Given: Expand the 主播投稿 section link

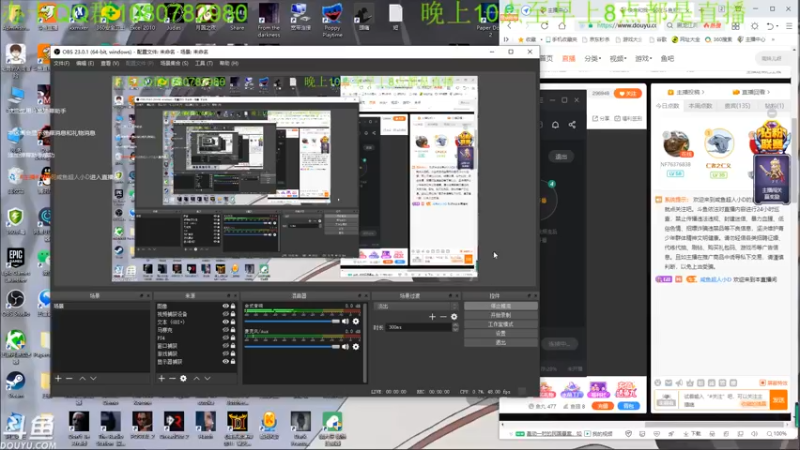Looking at the screenshot, I should [686, 92].
